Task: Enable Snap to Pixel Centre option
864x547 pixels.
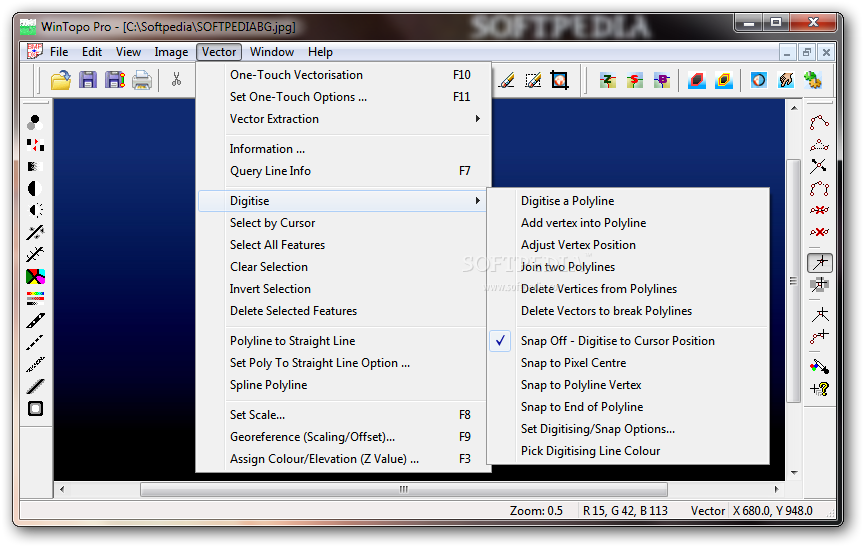Action: tap(628, 363)
